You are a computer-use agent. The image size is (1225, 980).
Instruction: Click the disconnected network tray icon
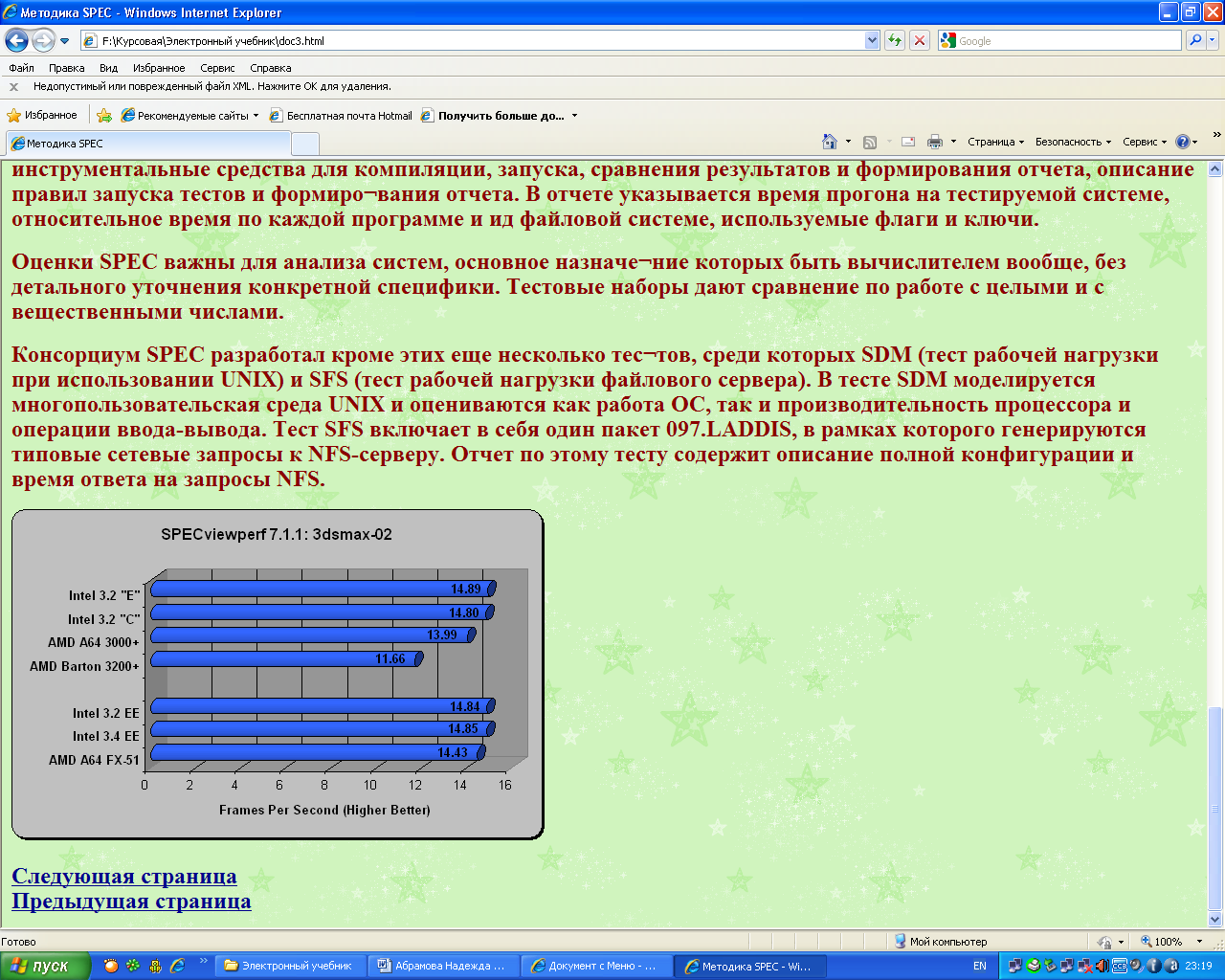point(1084,966)
